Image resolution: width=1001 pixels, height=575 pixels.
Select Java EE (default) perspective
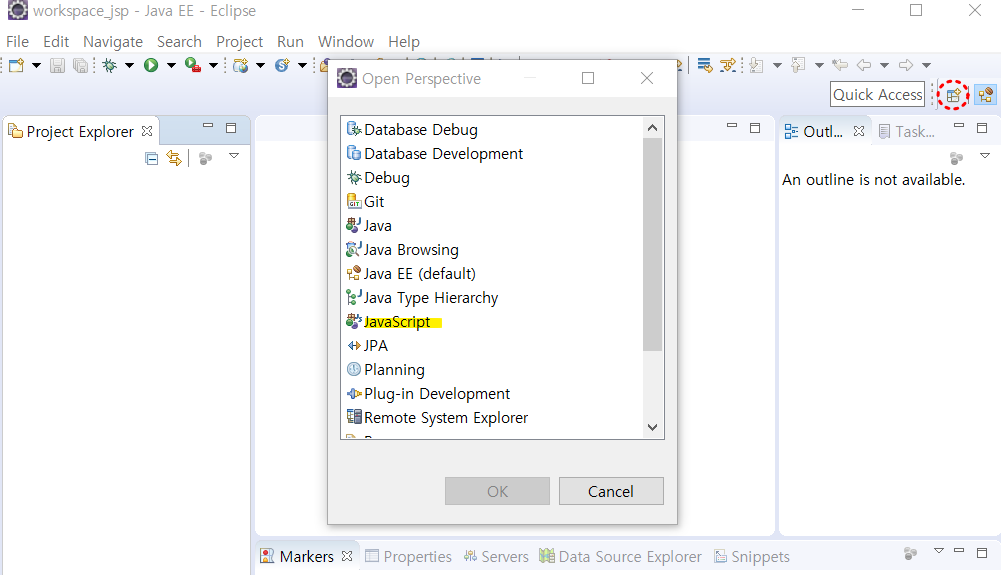(x=411, y=274)
